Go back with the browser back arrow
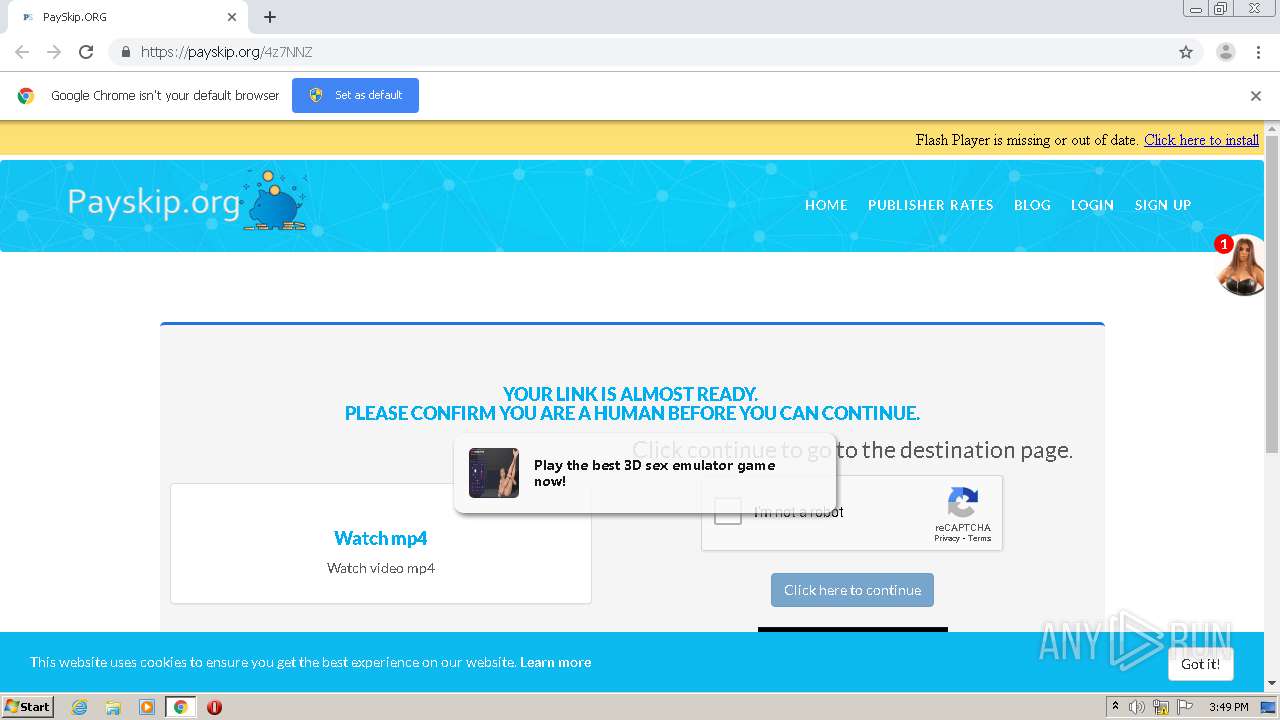 coord(22,52)
